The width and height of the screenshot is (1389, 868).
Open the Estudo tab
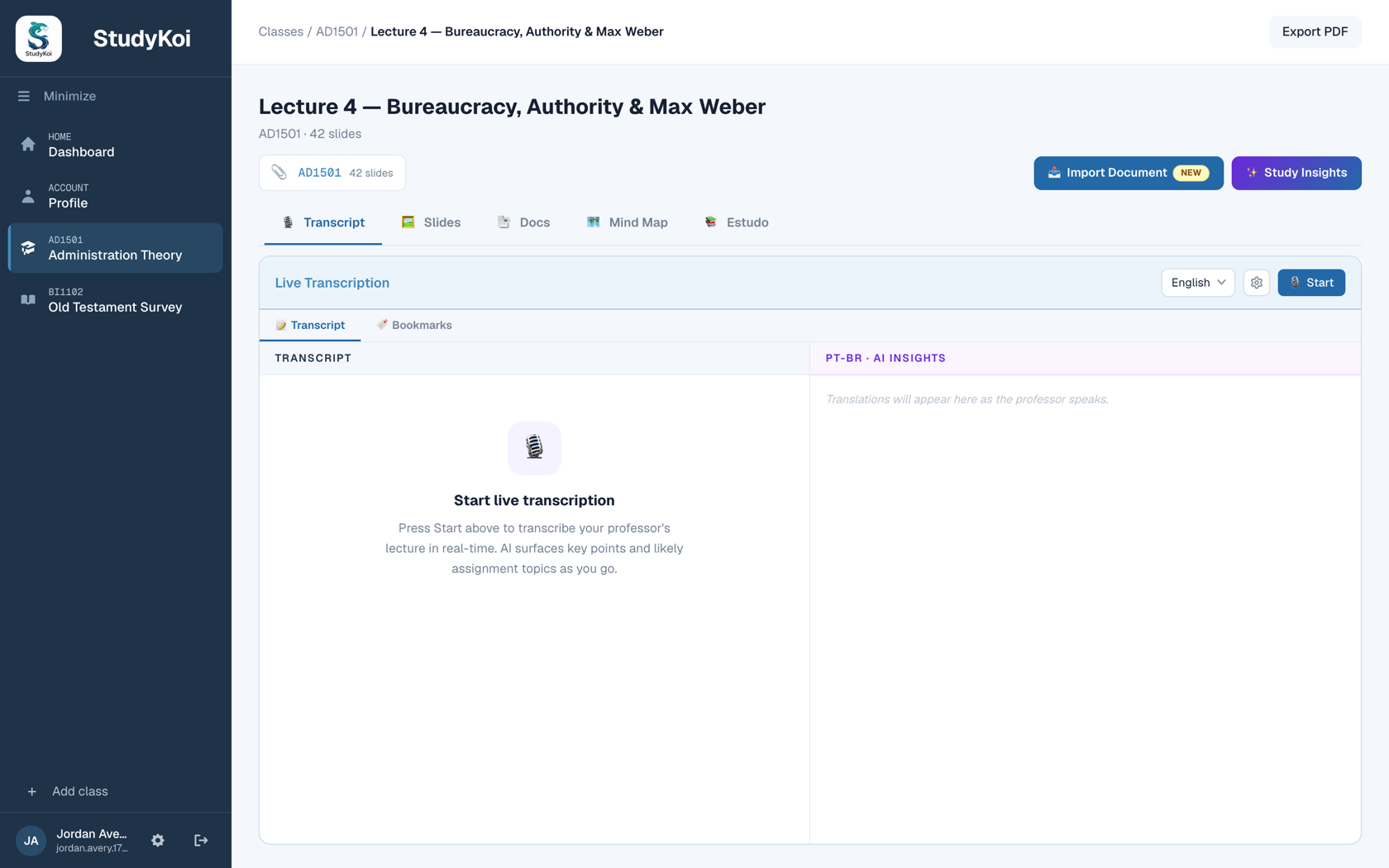pyautogui.click(x=736, y=222)
